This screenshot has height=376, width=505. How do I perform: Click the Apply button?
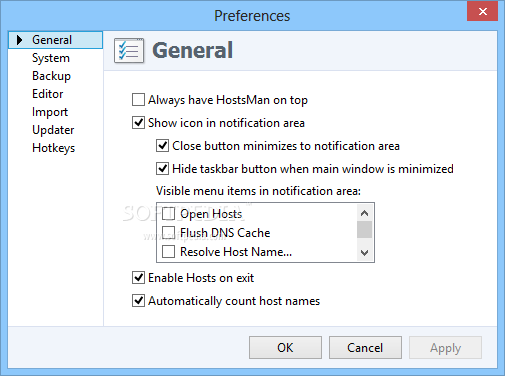coord(445,348)
